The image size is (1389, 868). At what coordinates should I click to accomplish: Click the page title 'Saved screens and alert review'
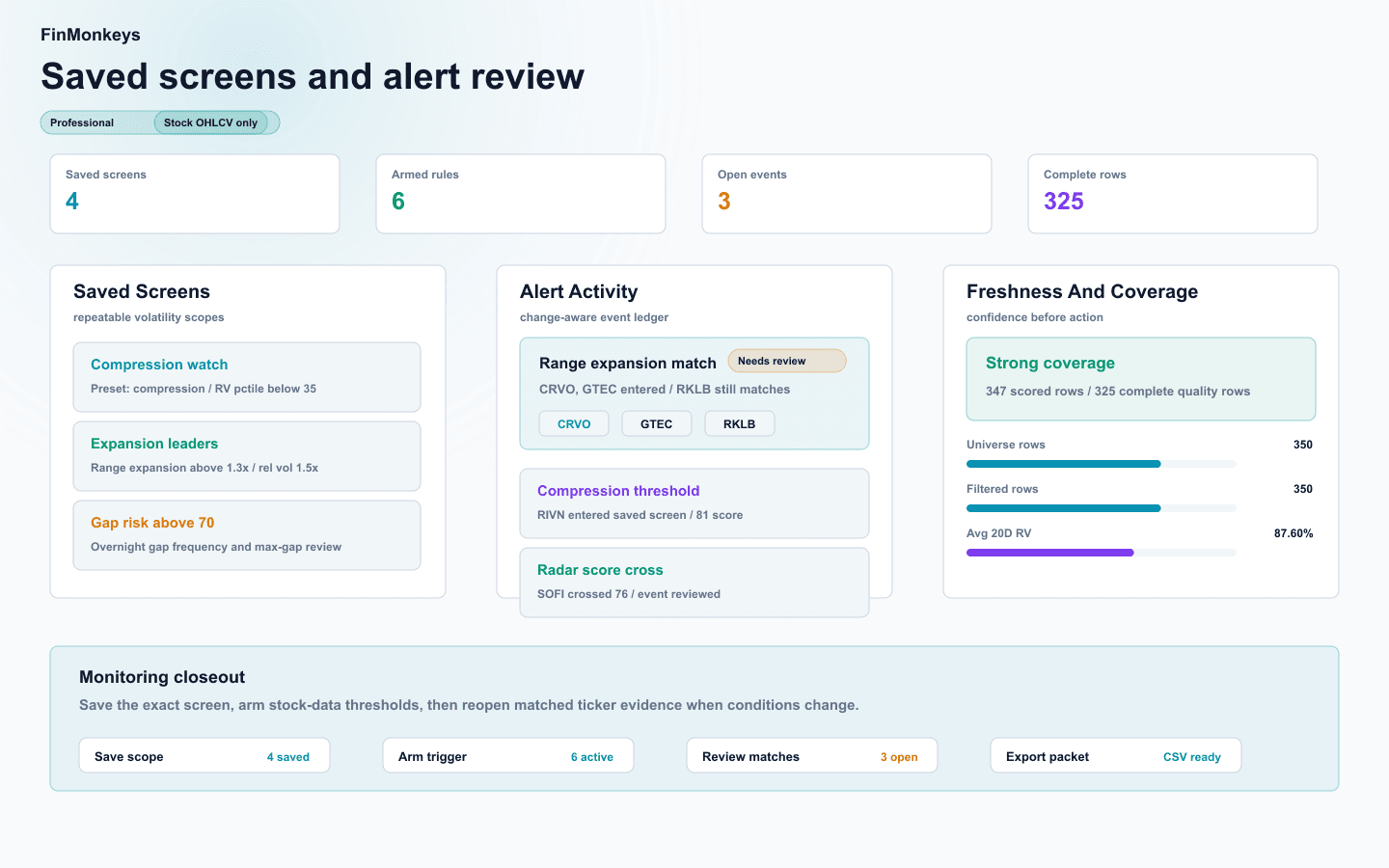(x=313, y=76)
